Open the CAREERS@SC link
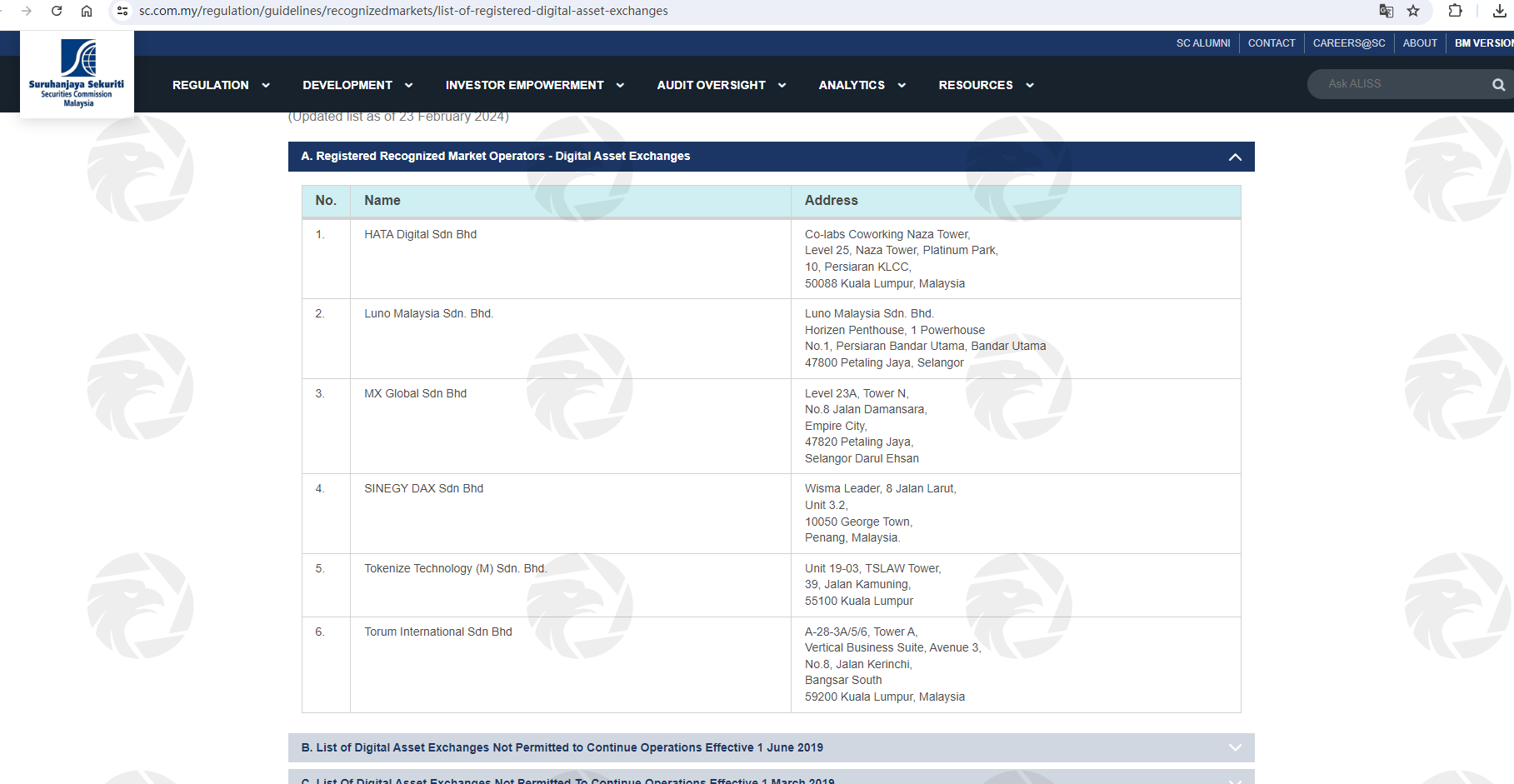 click(1349, 43)
